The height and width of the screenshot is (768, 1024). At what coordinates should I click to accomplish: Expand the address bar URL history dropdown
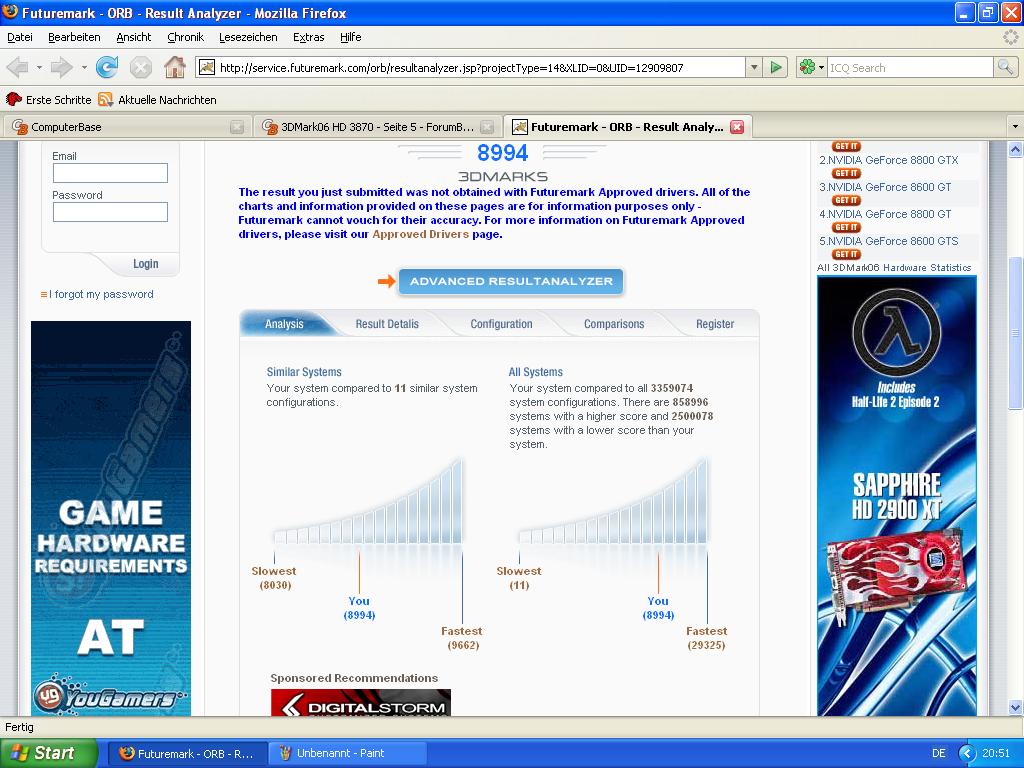754,67
